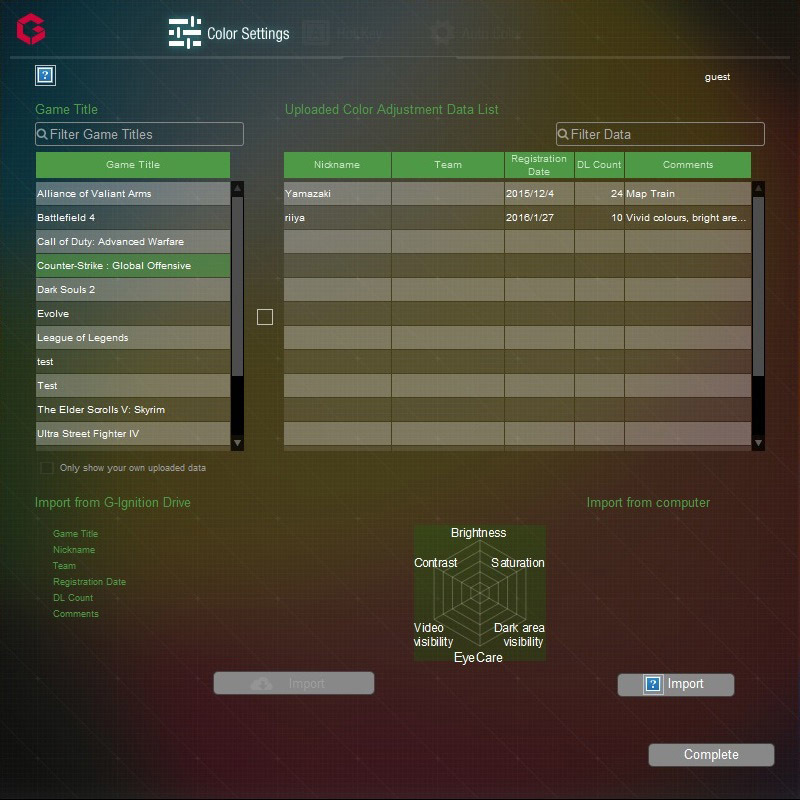Click the radar chart of color attributes
The width and height of the screenshot is (800, 800).
tap(480, 593)
